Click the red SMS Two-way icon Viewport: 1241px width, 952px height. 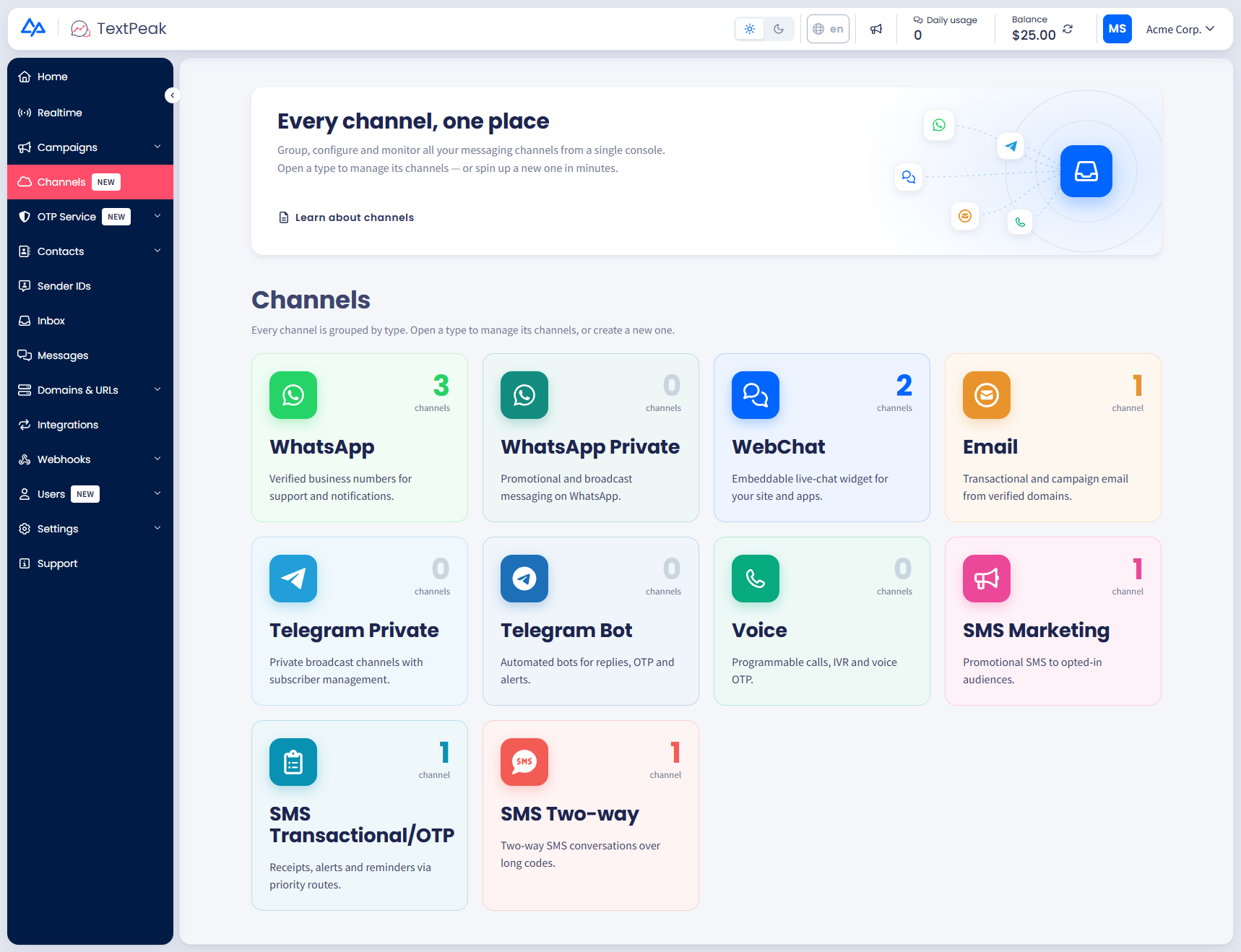coord(524,762)
